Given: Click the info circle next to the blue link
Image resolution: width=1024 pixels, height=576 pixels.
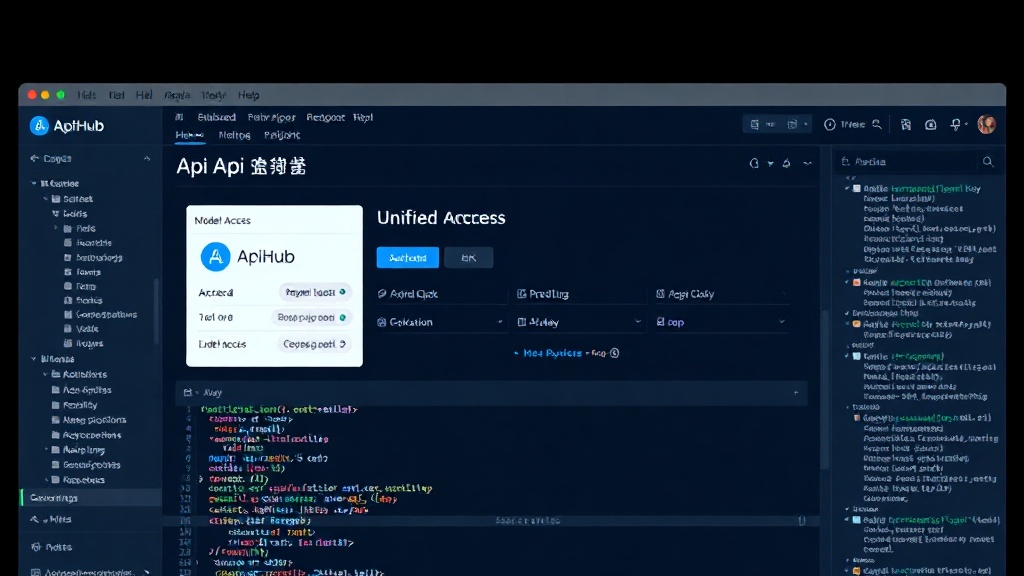Looking at the screenshot, I should pos(615,353).
